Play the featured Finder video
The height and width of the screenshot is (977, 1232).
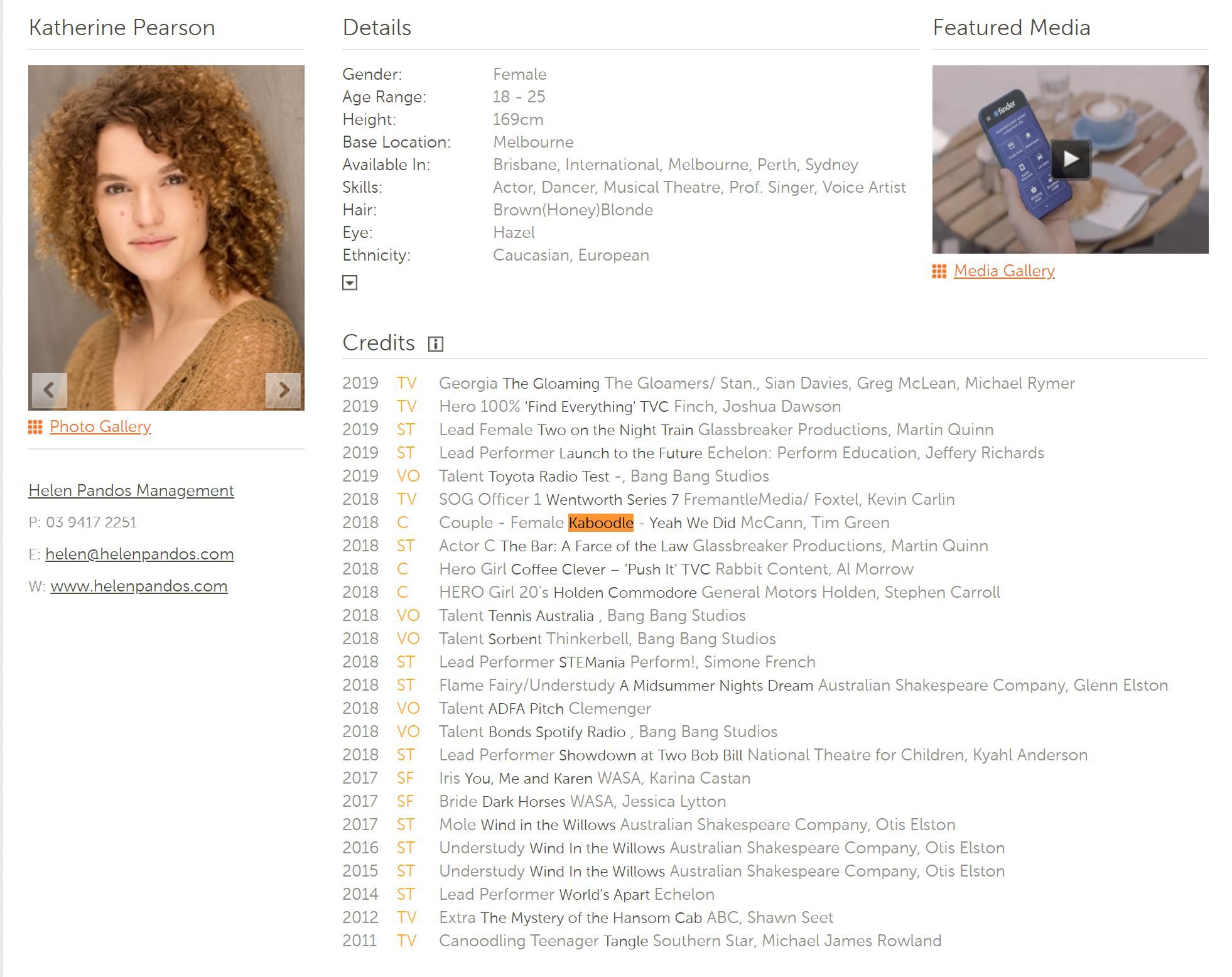[x=1071, y=159]
